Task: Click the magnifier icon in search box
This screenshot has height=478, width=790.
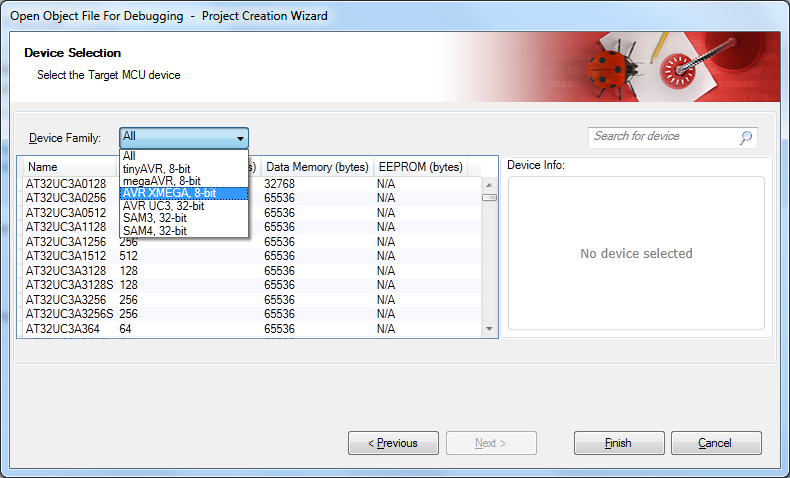Action: [746, 138]
